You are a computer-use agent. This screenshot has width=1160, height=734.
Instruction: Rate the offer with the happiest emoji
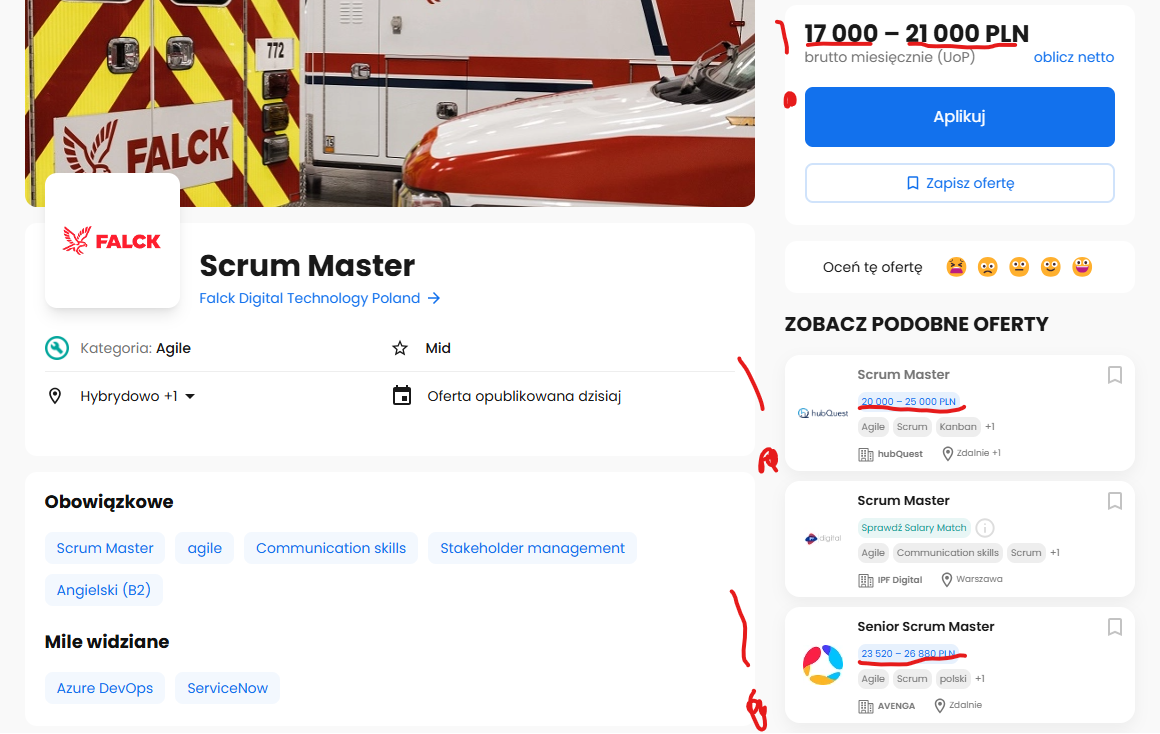point(1082,267)
